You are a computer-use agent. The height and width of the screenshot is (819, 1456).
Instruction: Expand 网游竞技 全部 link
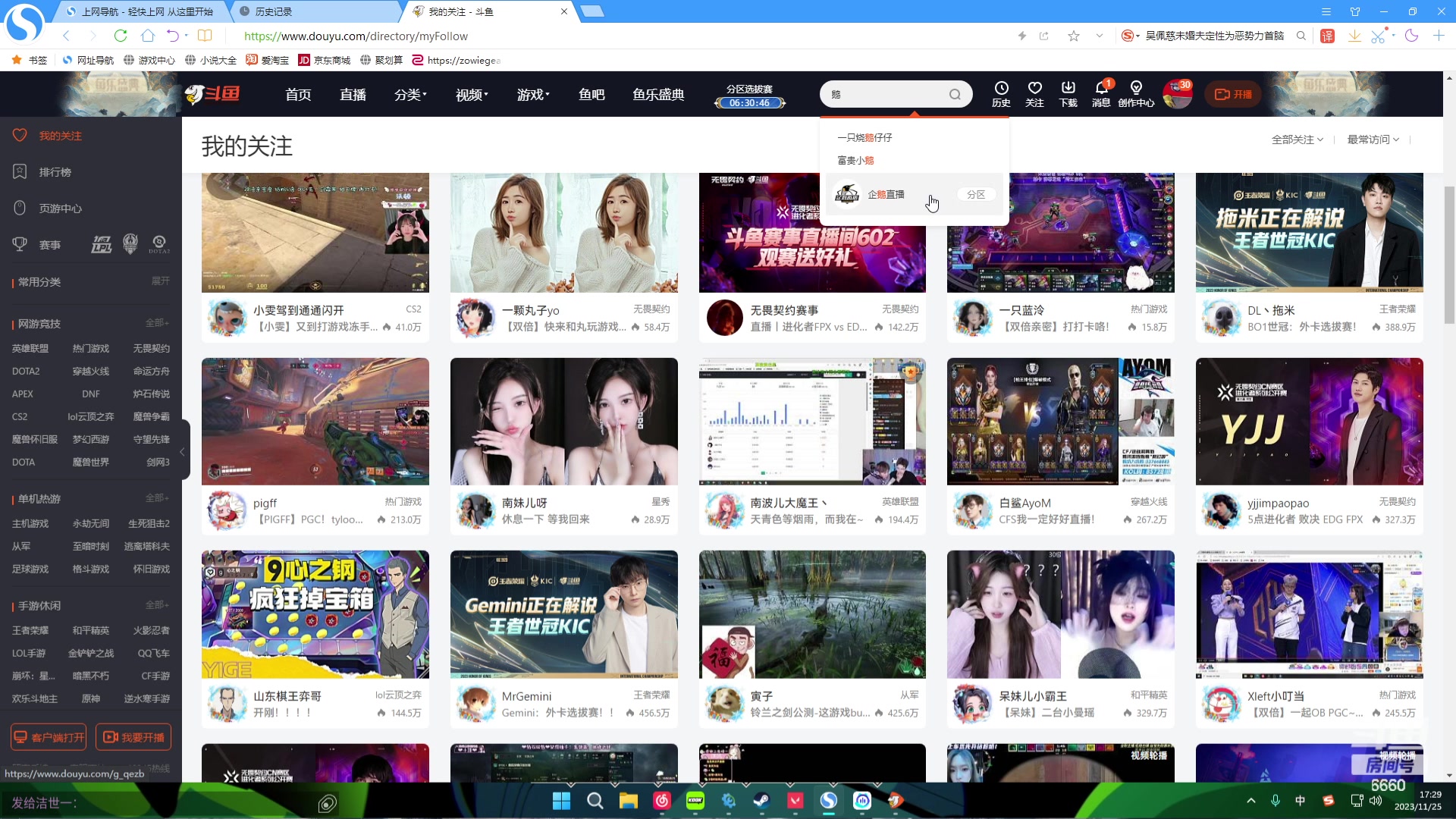point(157,323)
